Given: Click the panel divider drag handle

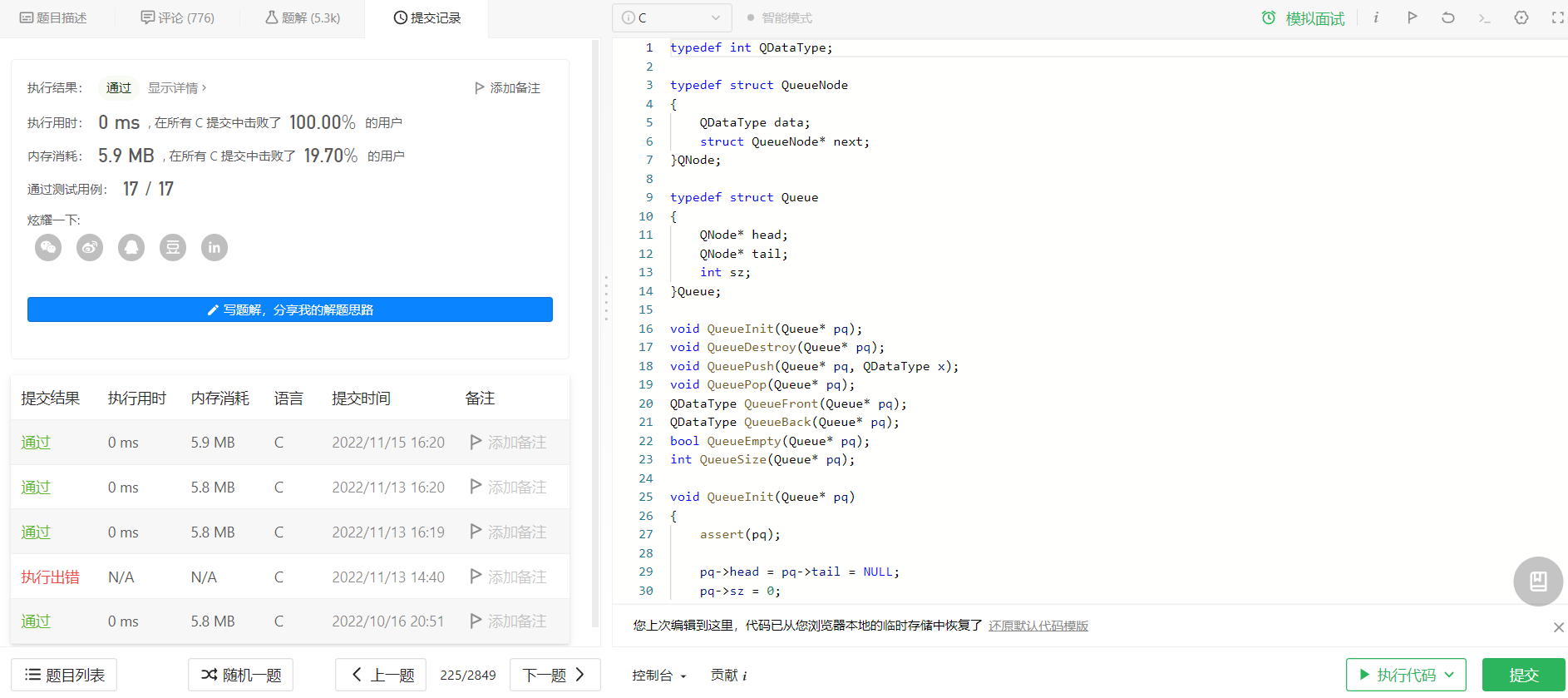Looking at the screenshot, I should (x=606, y=297).
